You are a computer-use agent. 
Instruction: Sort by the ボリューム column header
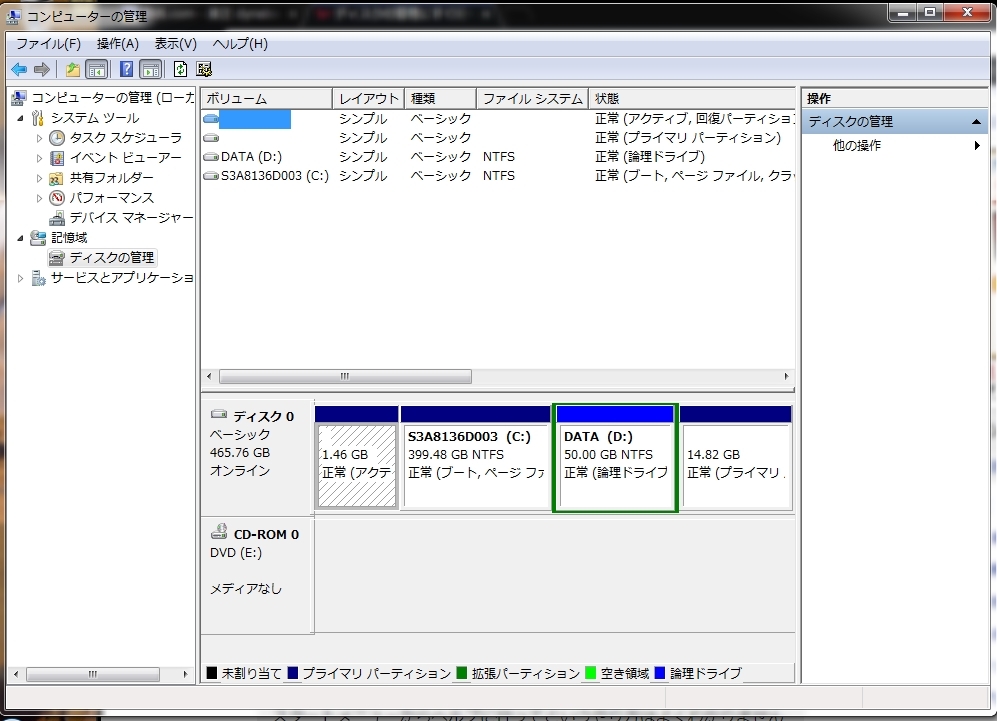(267, 99)
